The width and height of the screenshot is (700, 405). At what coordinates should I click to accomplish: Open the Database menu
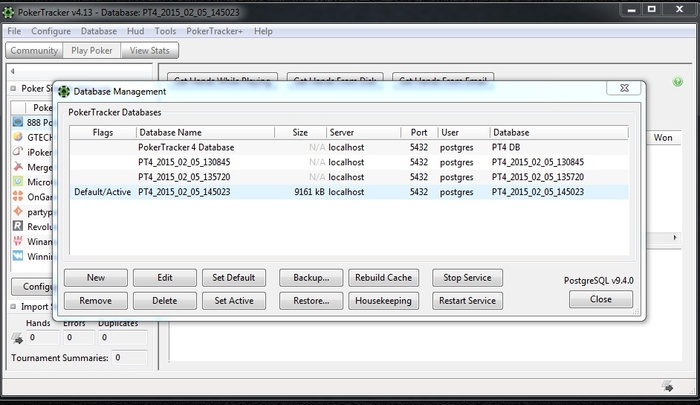pyautogui.click(x=98, y=31)
